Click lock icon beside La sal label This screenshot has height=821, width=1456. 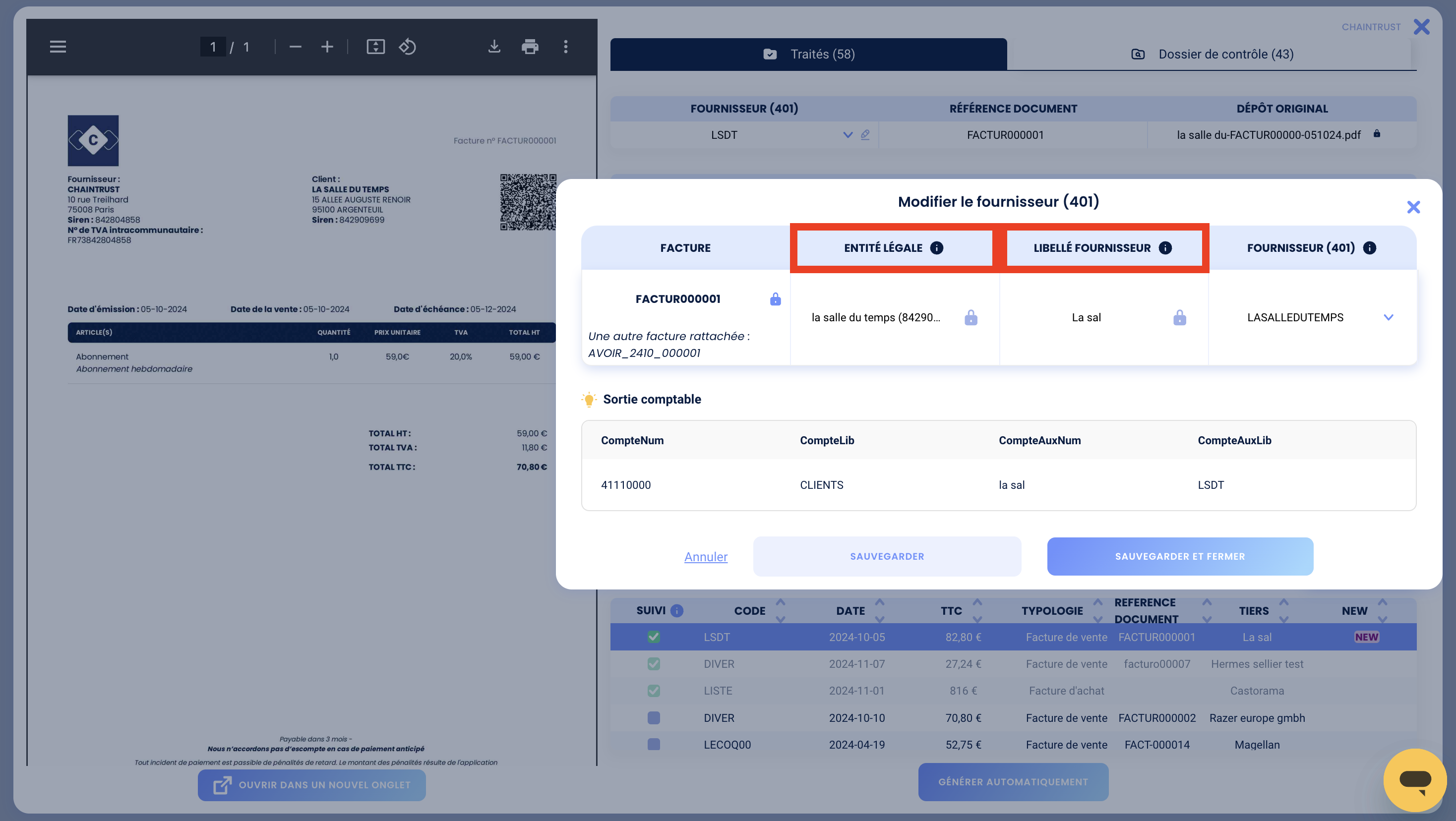(x=1180, y=318)
